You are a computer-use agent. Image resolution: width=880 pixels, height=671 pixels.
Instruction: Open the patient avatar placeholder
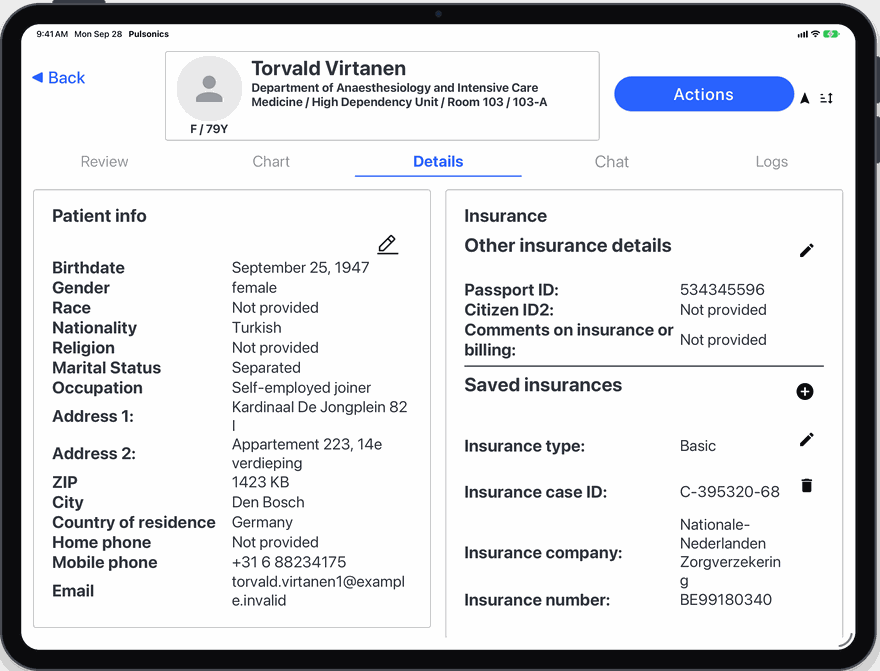pos(209,88)
